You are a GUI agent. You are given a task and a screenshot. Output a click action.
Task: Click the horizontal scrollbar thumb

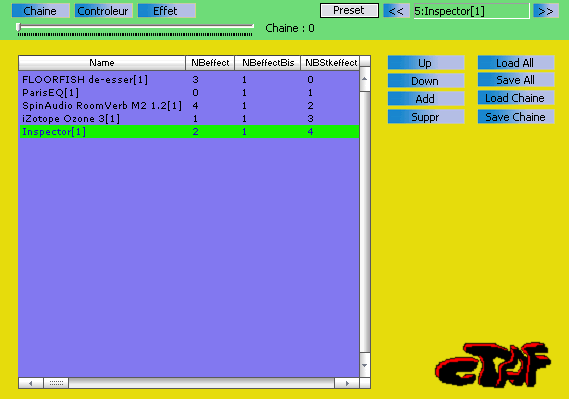tap(56, 383)
